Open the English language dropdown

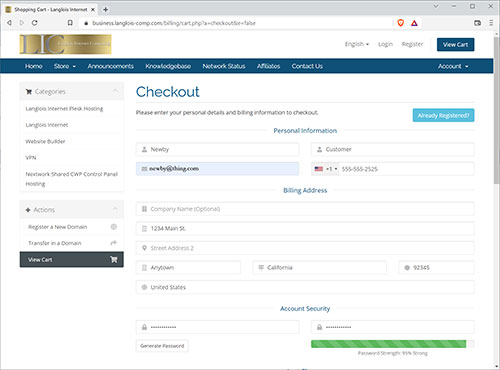pos(357,44)
